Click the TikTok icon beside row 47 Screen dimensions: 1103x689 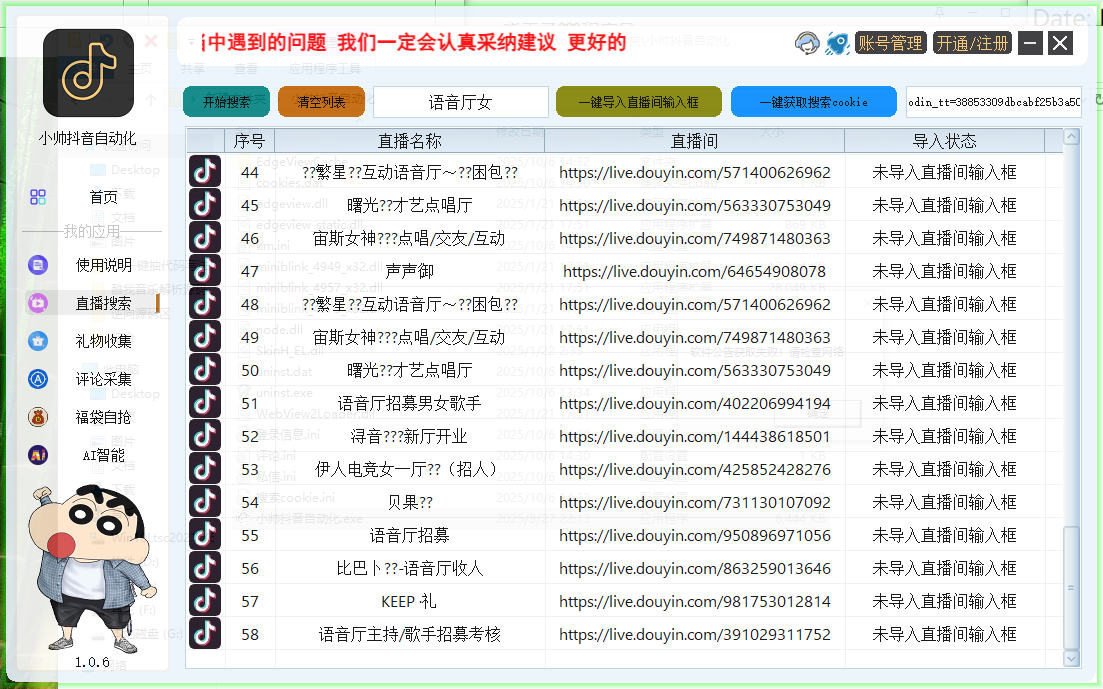[x=204, y=270]
